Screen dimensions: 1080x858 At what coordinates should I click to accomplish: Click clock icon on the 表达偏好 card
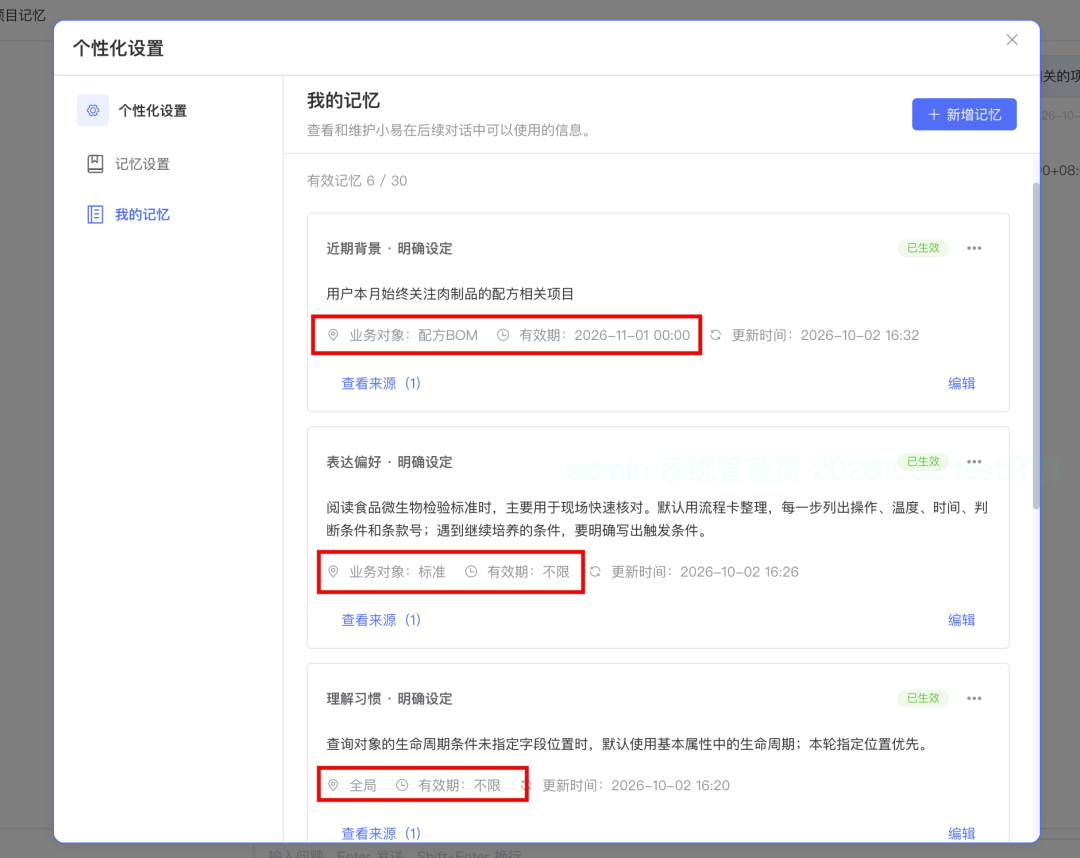pyautogui.click(x=471, y=572)
